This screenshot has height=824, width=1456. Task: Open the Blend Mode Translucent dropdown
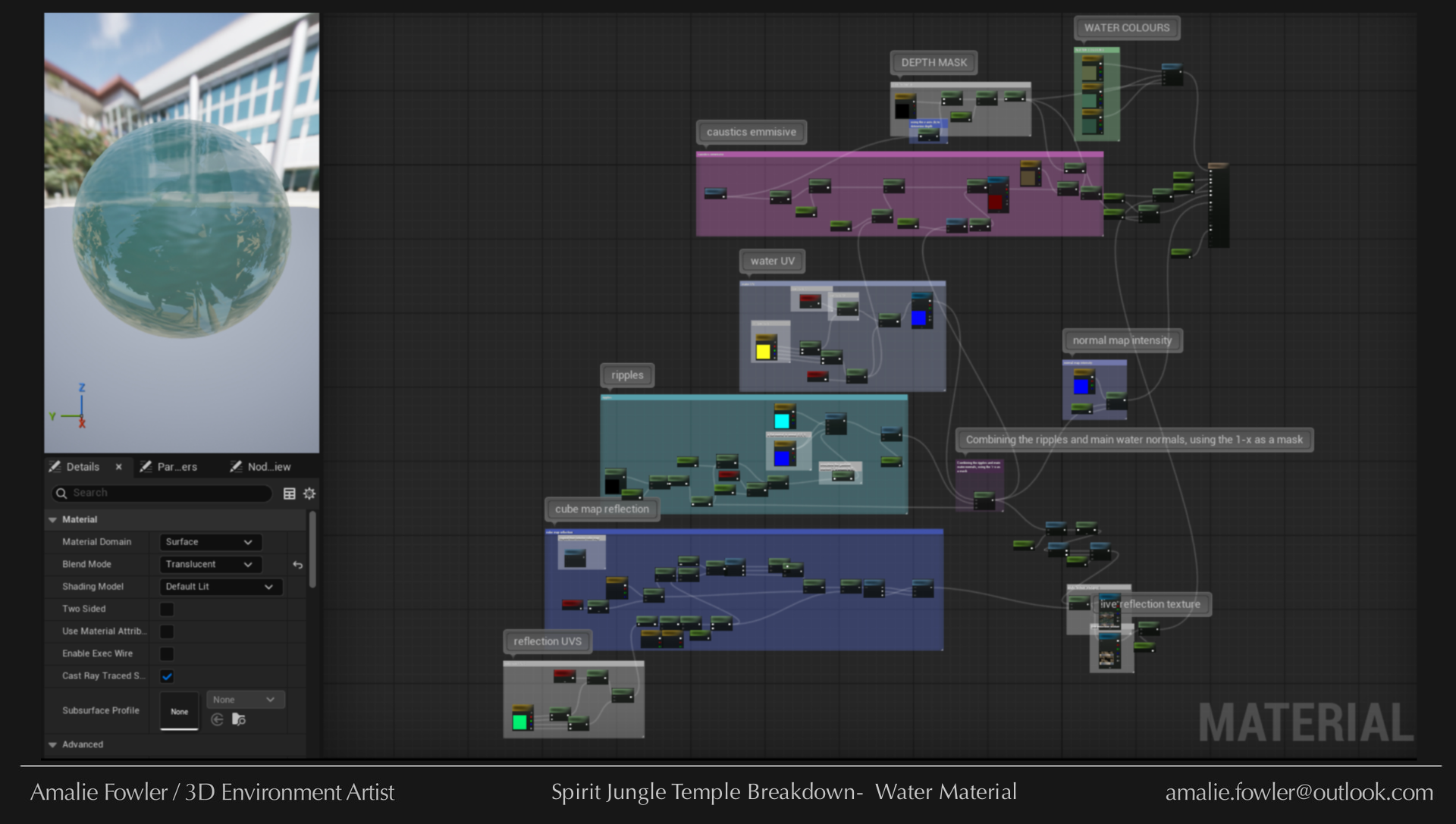click(x=211, y=565)
